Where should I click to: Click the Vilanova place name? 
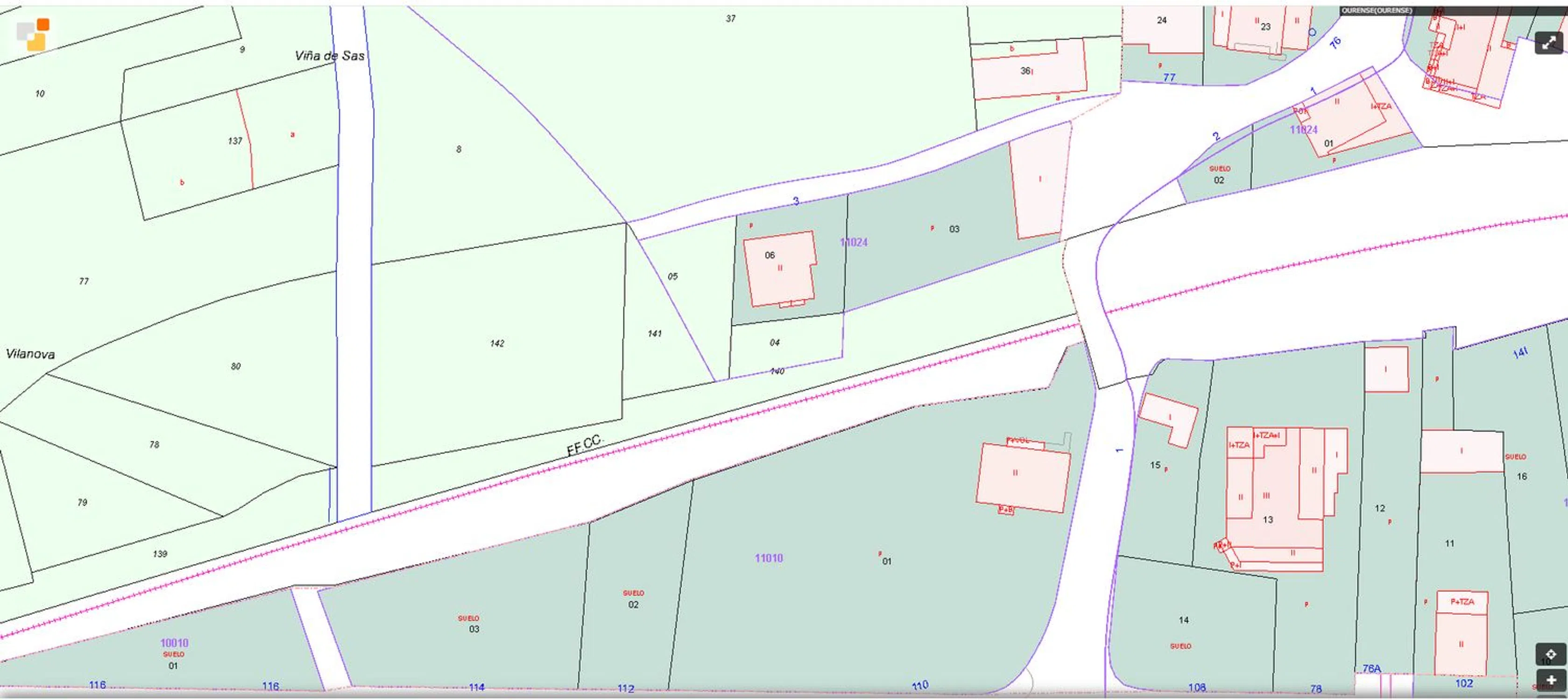coord(30,354)
